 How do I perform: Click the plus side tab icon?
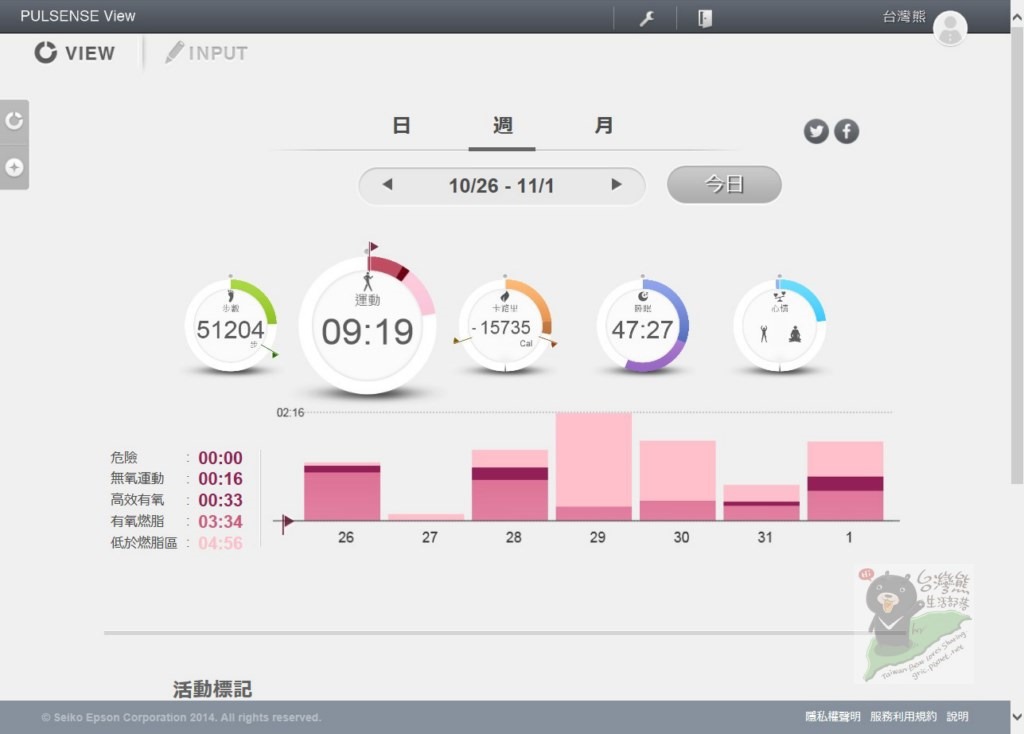(14, 168)
